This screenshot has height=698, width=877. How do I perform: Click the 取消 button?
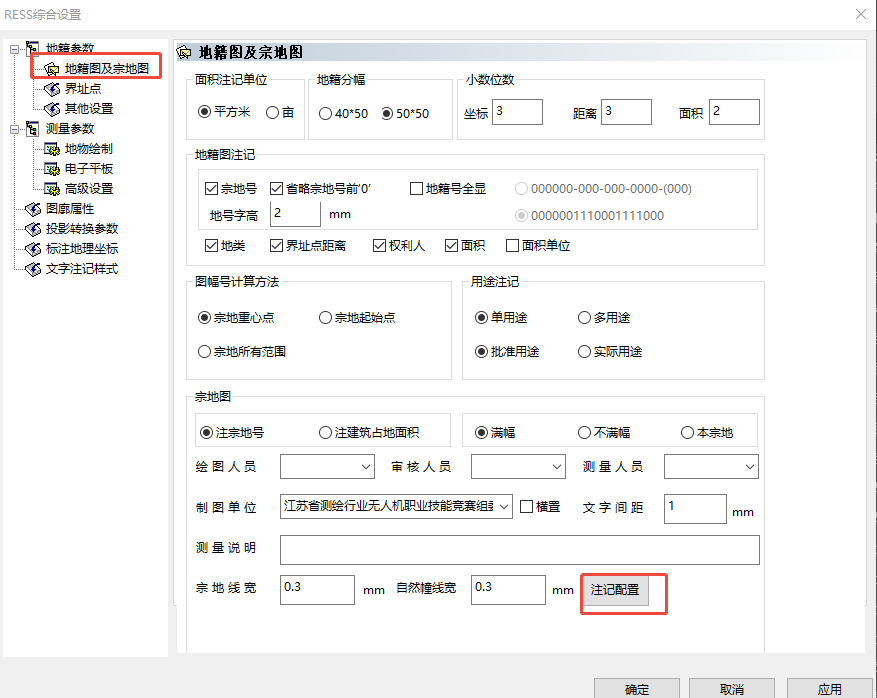point(732,688)
